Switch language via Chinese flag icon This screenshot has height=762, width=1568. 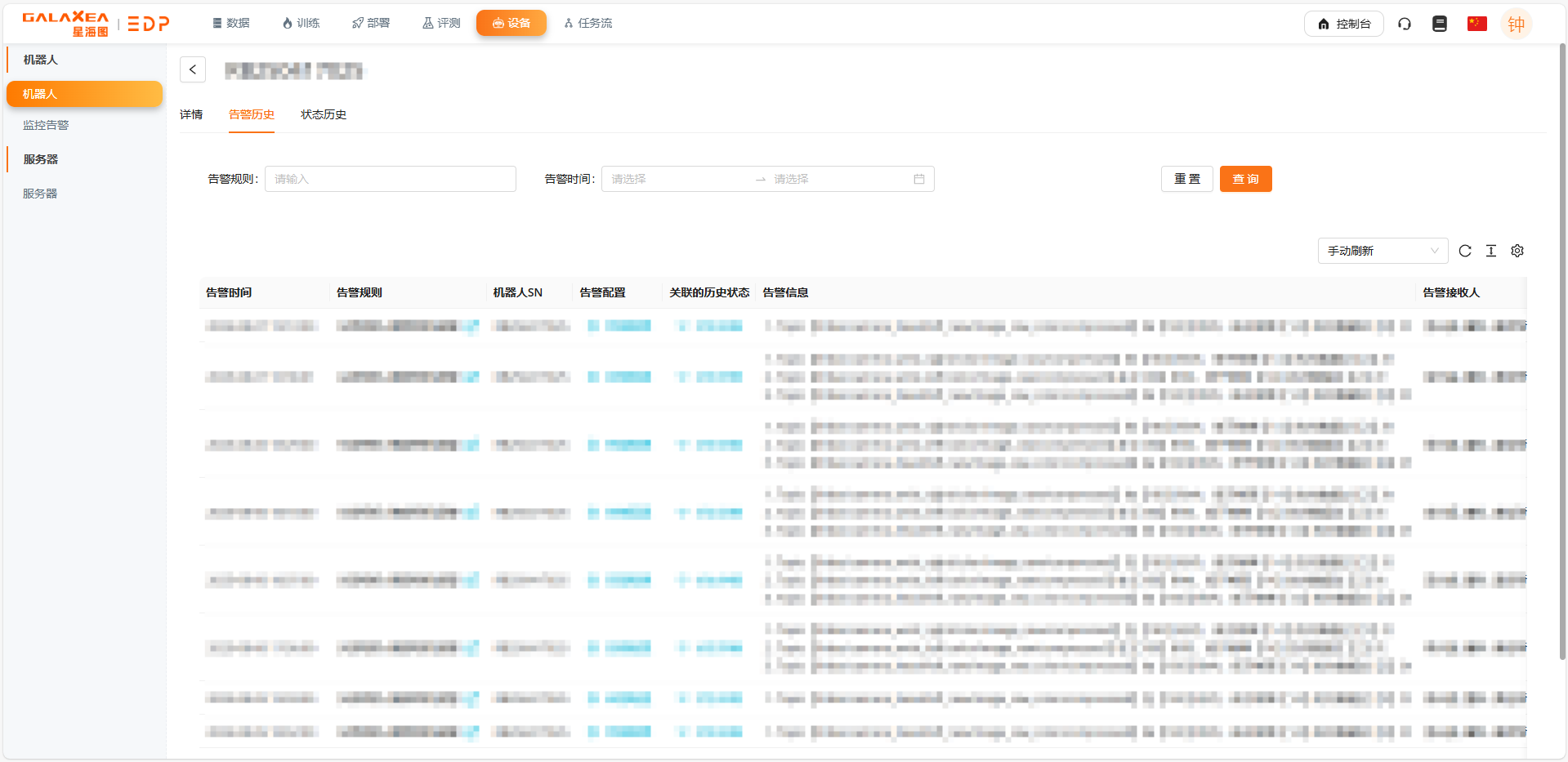(x=1476, y=24)
